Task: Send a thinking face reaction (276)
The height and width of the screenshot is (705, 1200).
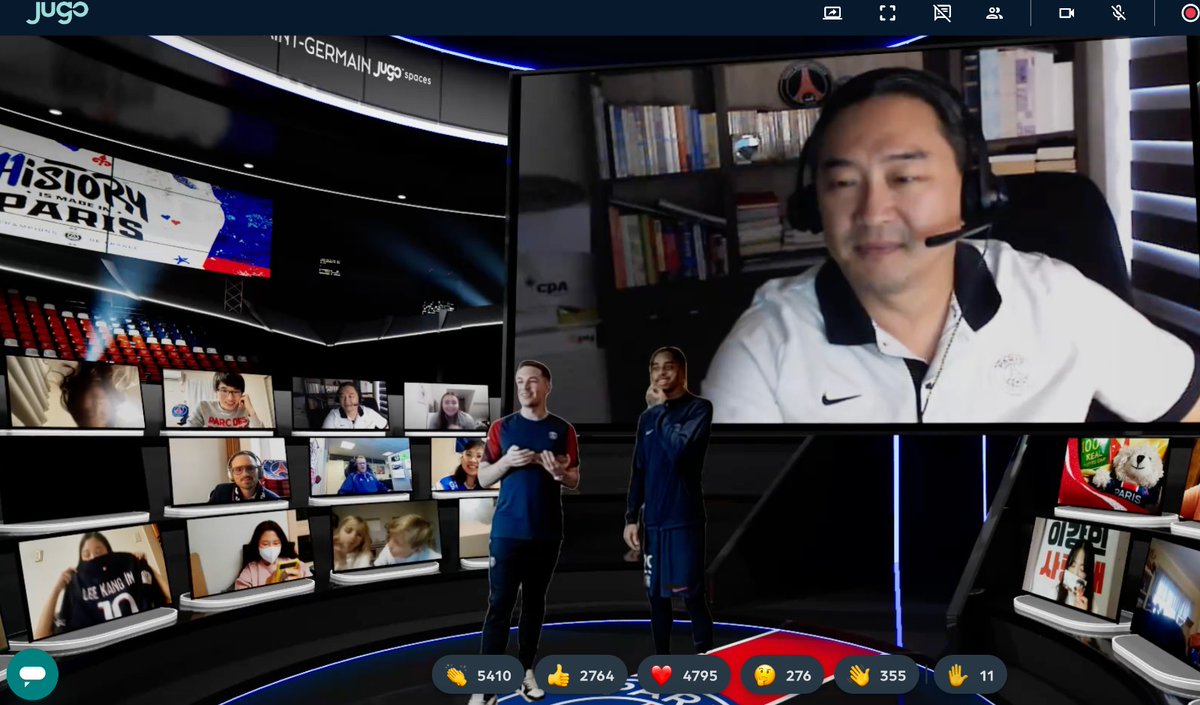Action: click(783, 675)
